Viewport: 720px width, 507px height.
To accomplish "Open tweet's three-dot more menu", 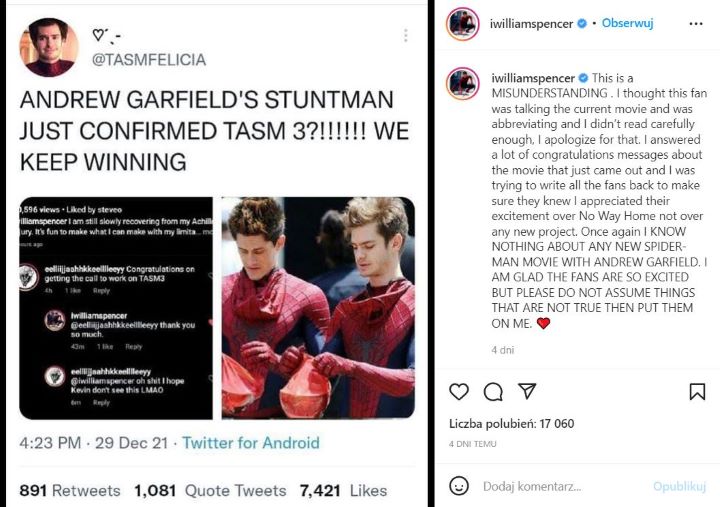I will pos(405,35).
